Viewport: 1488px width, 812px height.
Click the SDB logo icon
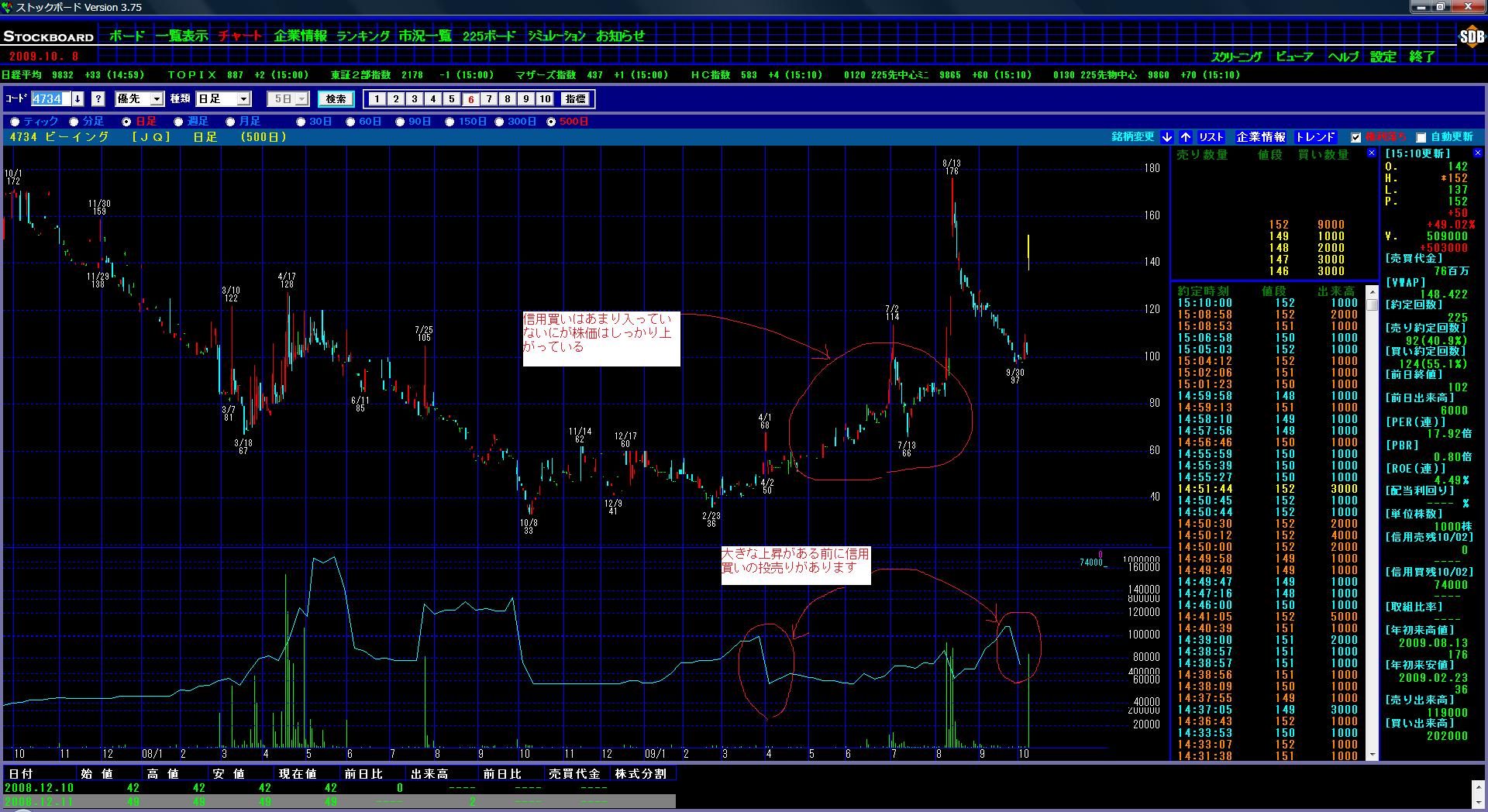[1470, 36]
